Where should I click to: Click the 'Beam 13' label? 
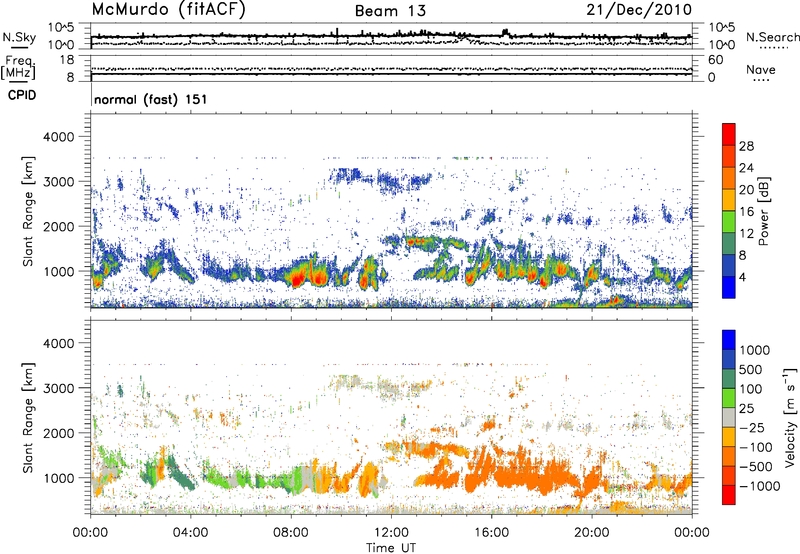[390, 11]
